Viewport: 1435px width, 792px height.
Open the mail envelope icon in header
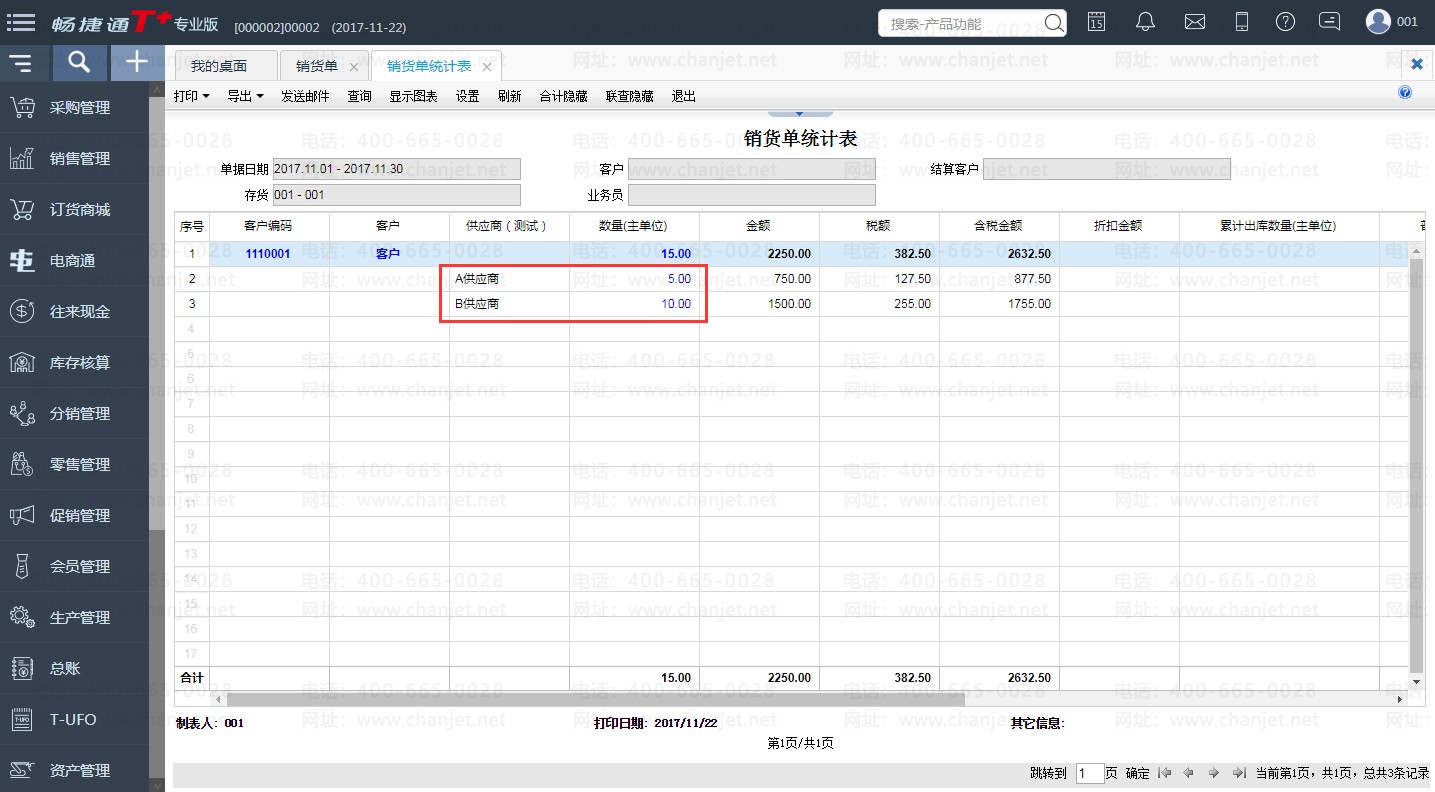[x=1194, y=21]
